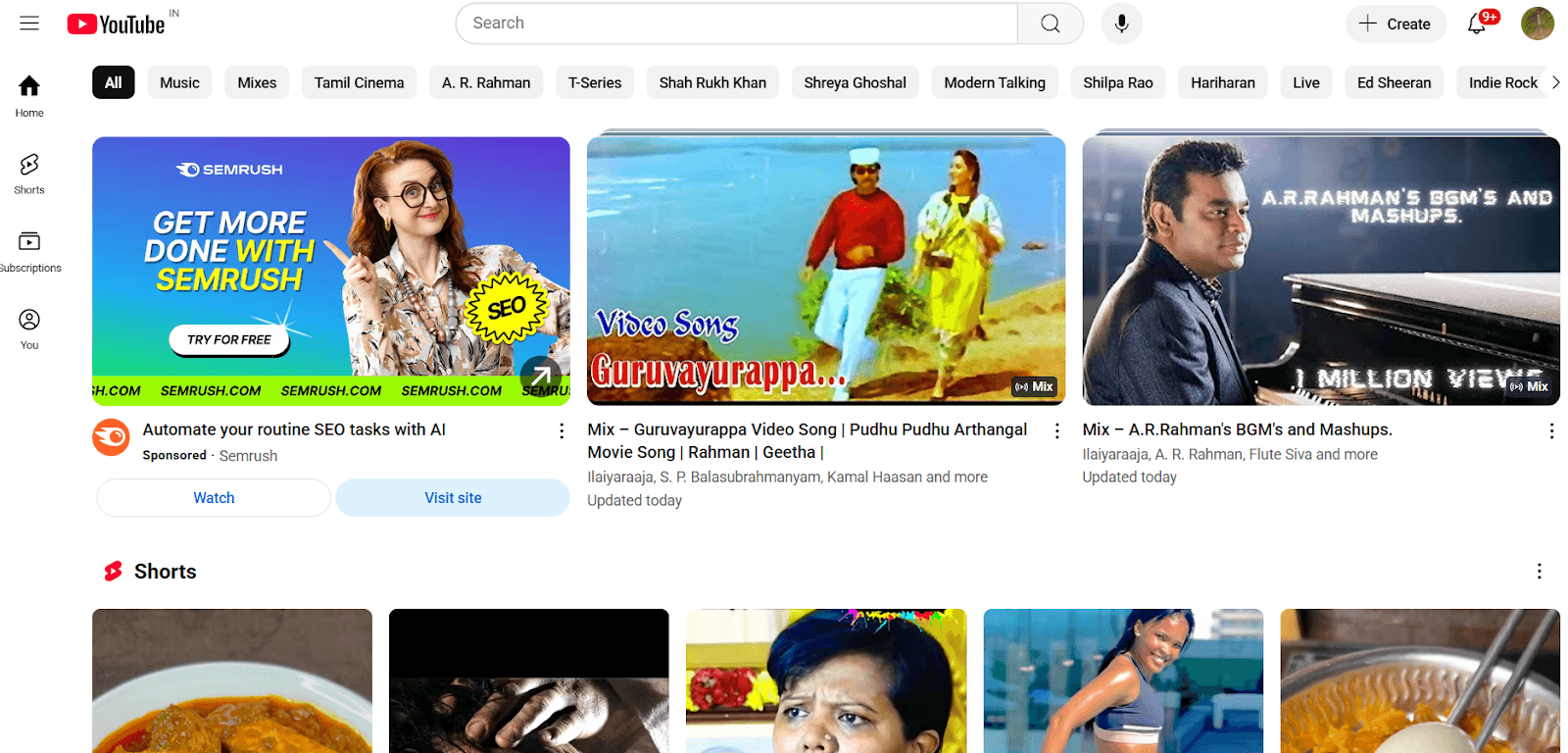Screen dimensions: 1568x753
Task: Open Subscriptions in sidebar
Action: pyautogui.click(x=29, y=251)
